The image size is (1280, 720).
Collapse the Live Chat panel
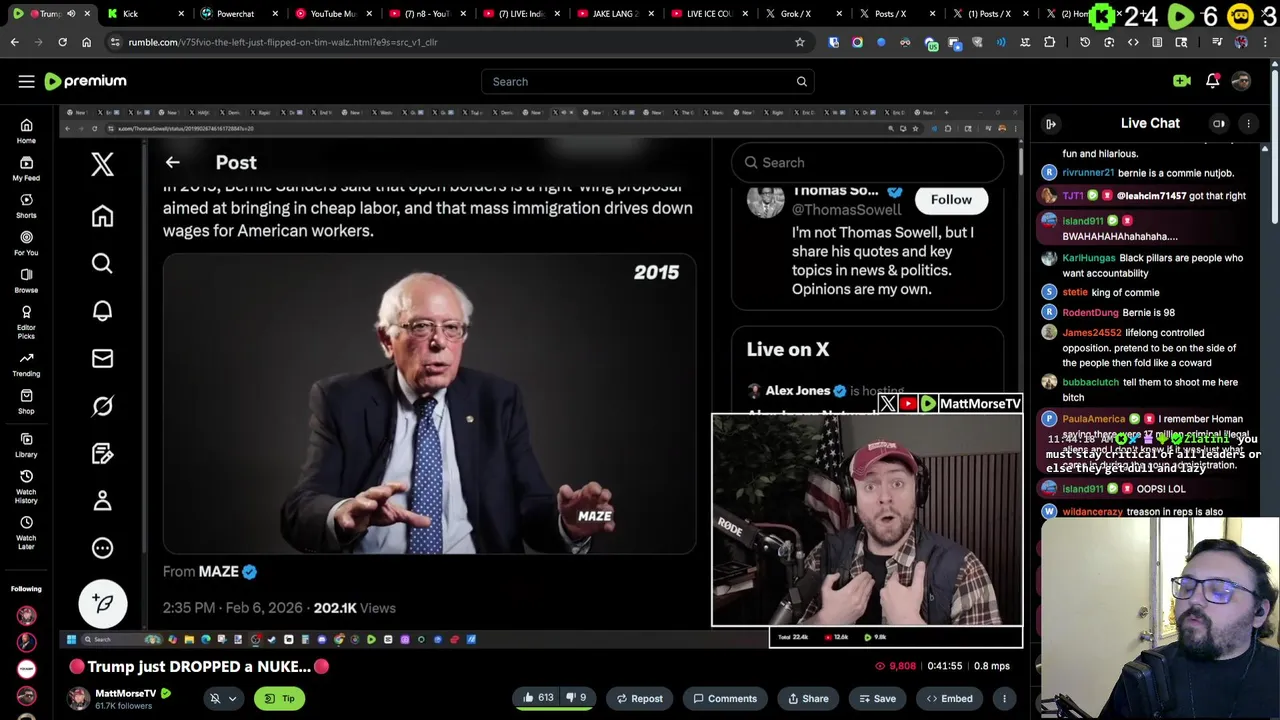1050,123
